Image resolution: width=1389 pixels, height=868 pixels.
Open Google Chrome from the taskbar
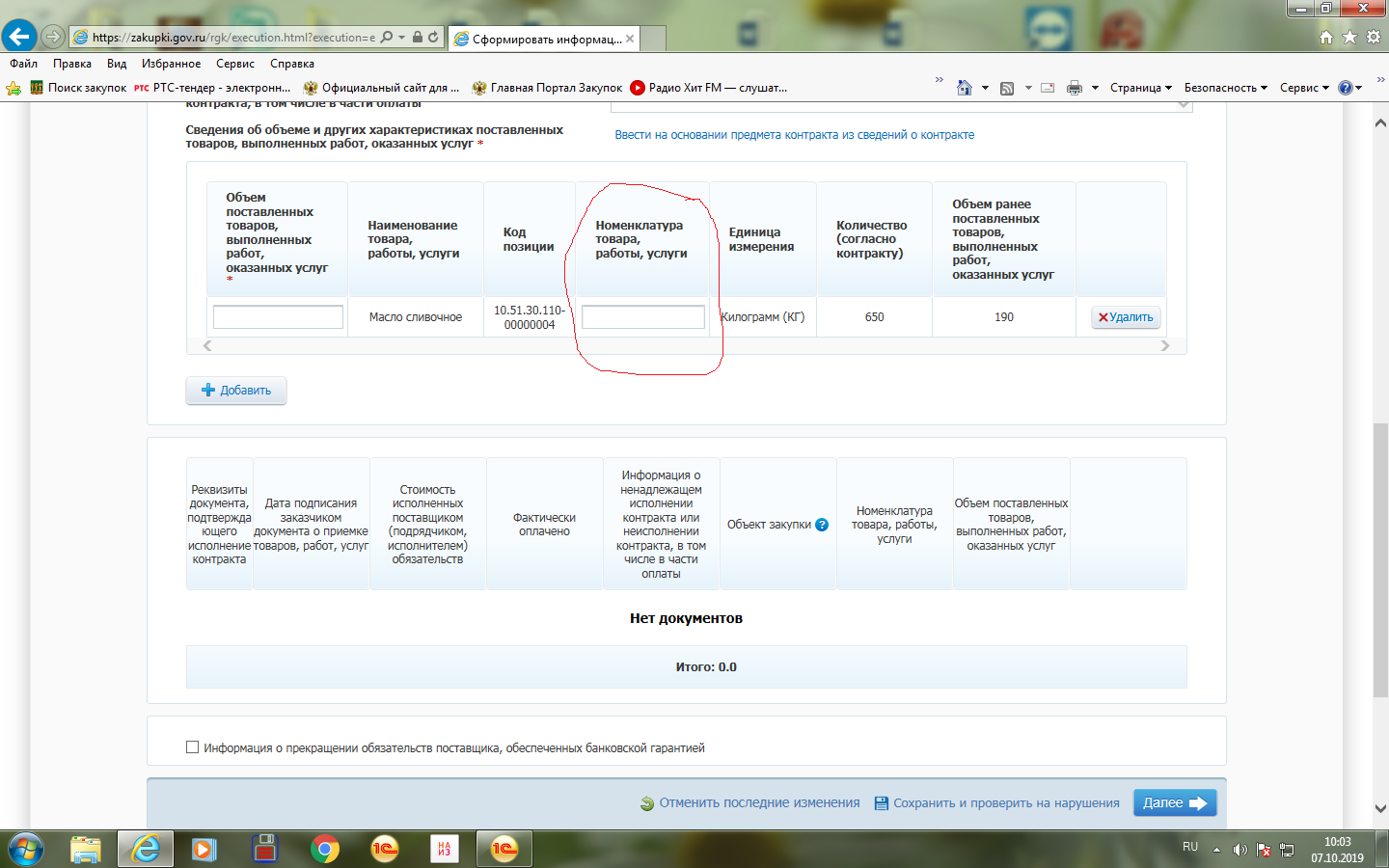pos(325,849)
